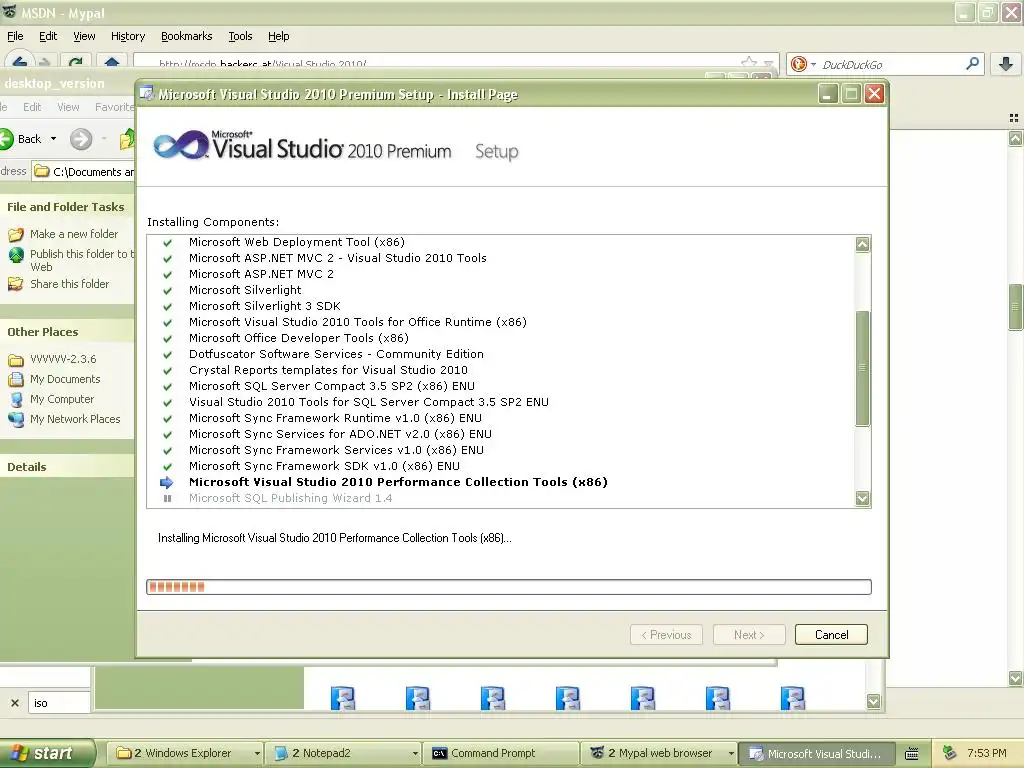Open Edit menu in Mypal browser
Image resolution: width=1024 pixels, height=768 pixels.
pos(48,37)
